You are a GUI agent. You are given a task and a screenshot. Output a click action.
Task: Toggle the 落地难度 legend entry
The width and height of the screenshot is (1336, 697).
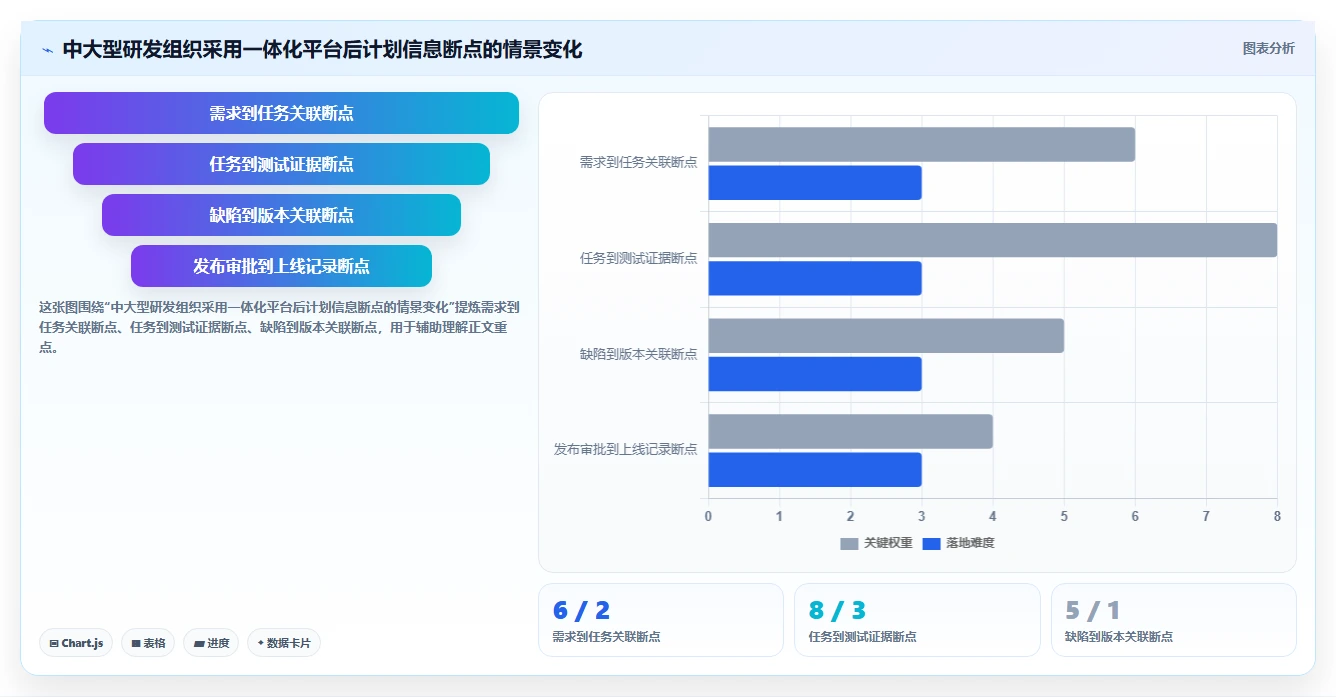tap(958, 543)
